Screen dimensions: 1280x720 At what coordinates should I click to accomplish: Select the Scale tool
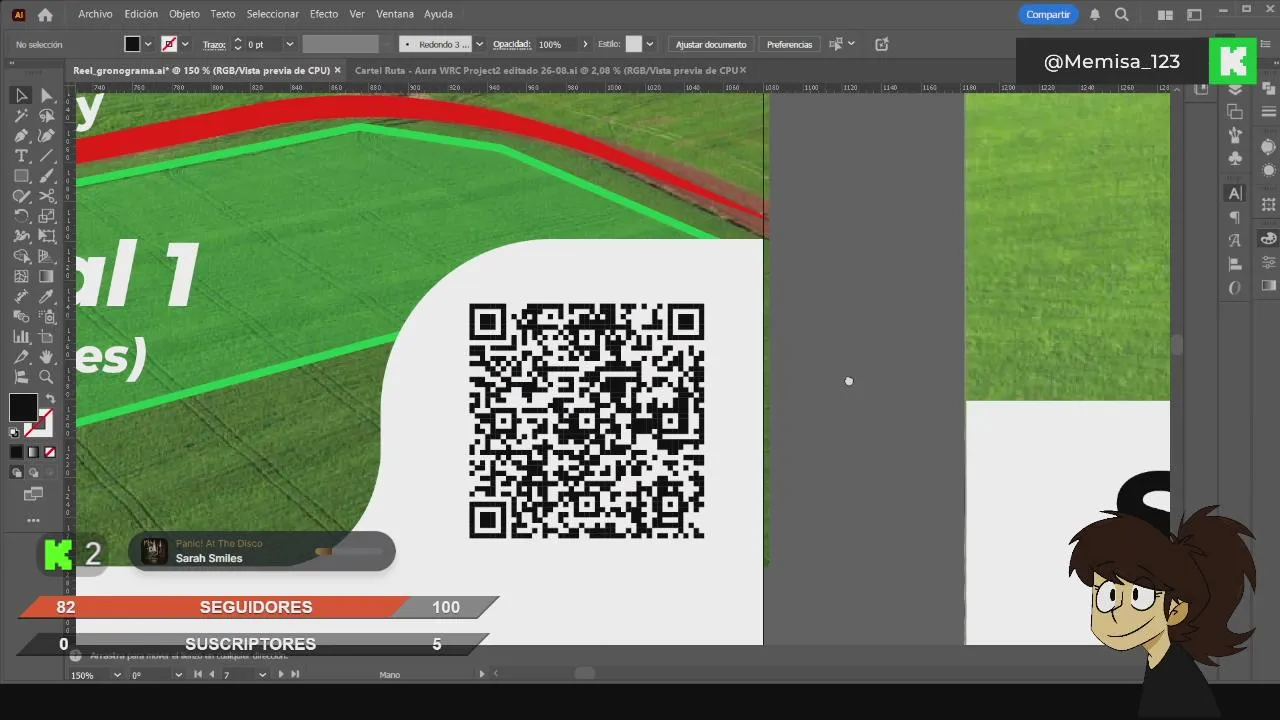tap(46, 216)
